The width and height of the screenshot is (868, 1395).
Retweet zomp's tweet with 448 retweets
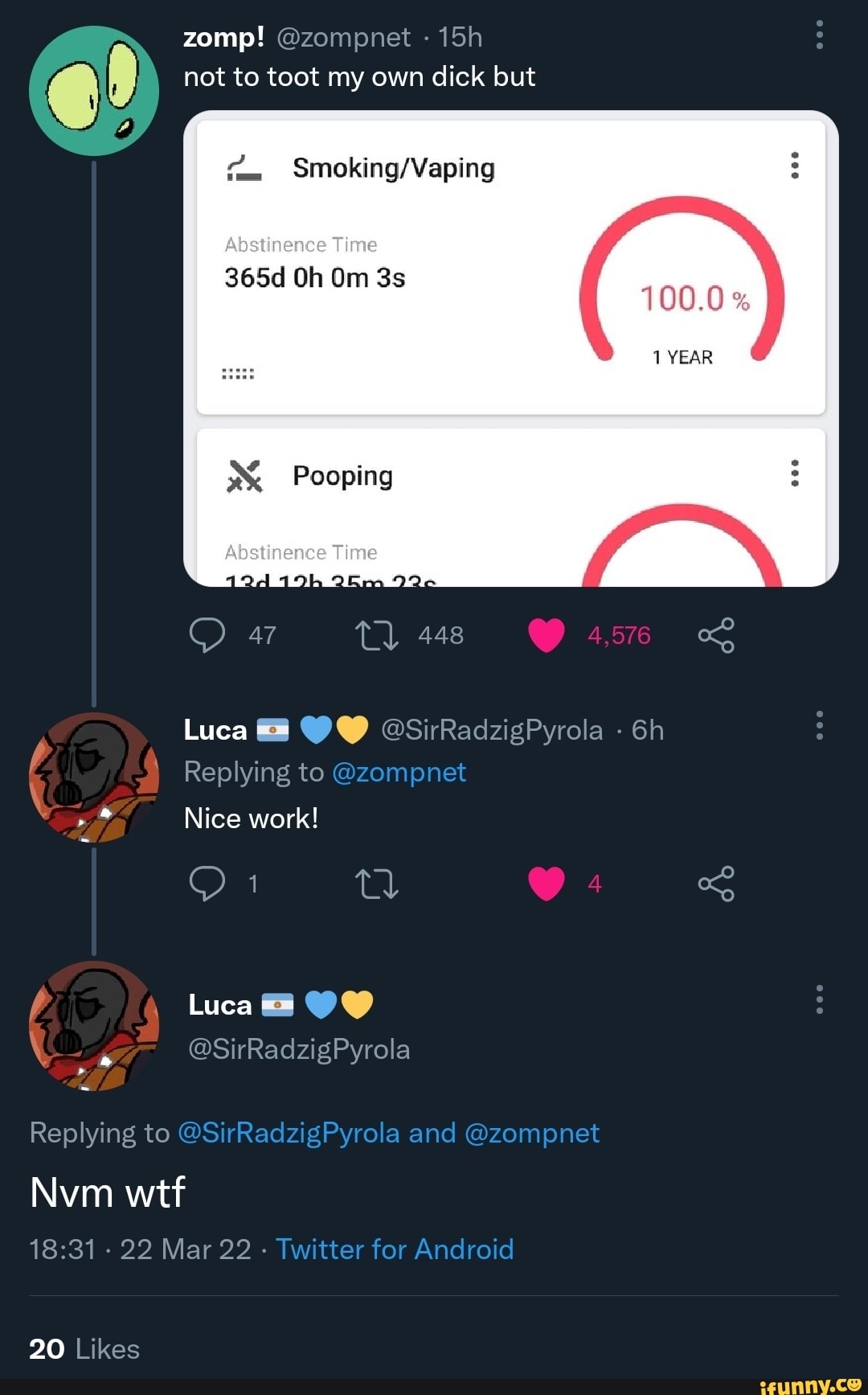pyautogui.click(x=376, y=635)
